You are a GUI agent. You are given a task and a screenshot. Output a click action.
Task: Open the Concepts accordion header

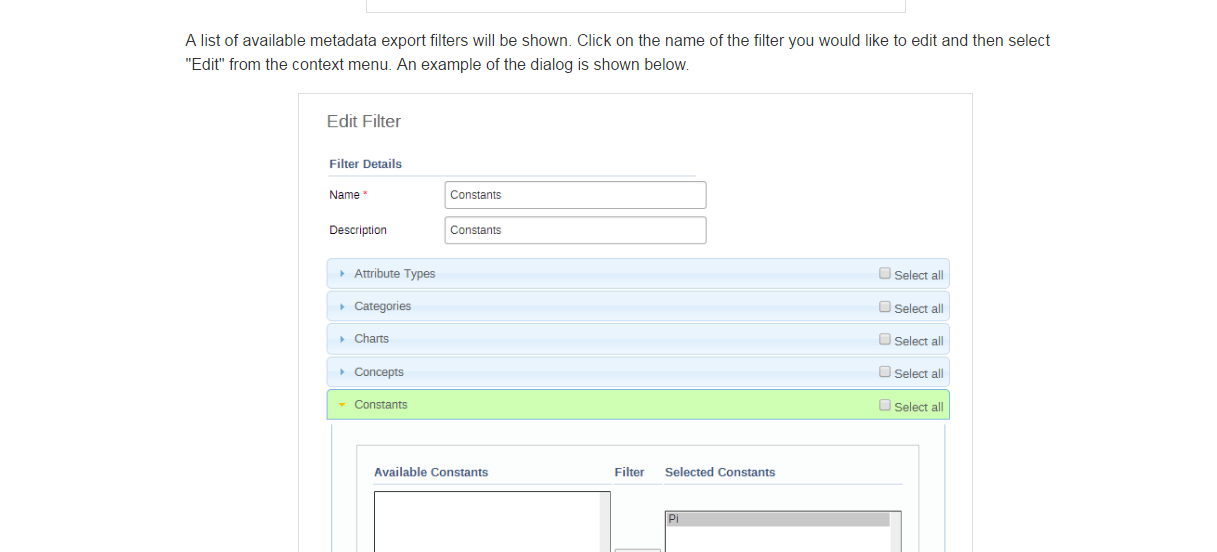pyautogui.click(x=379, y=372)
